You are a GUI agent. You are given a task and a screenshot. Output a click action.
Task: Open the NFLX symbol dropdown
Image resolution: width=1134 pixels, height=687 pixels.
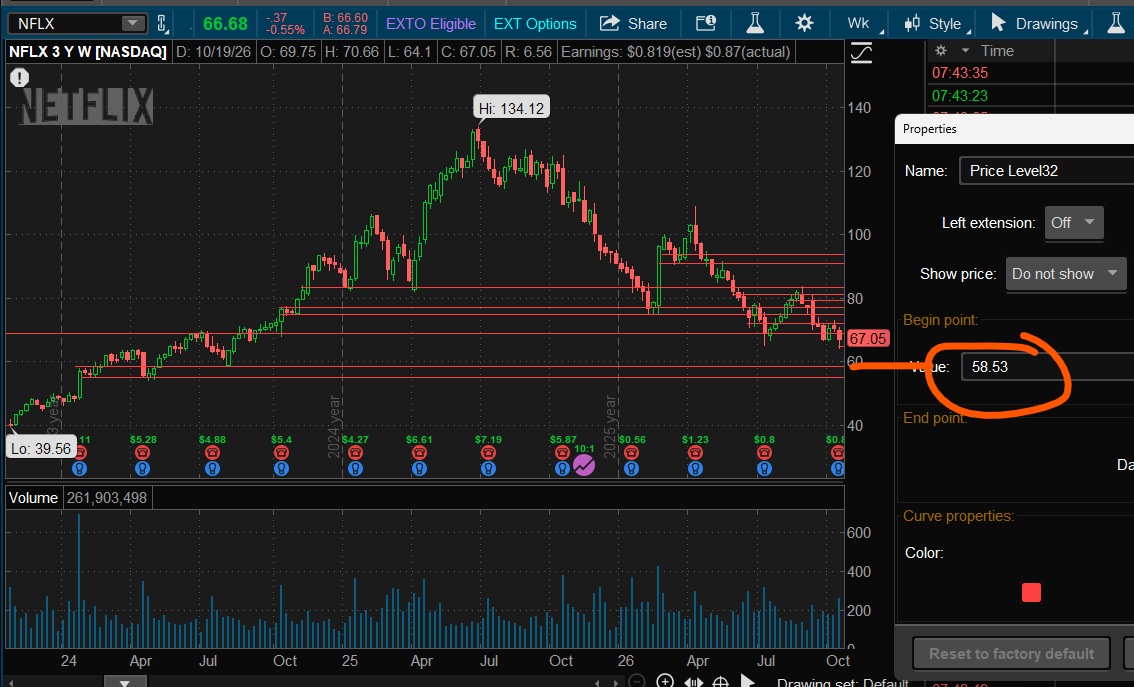132,23
